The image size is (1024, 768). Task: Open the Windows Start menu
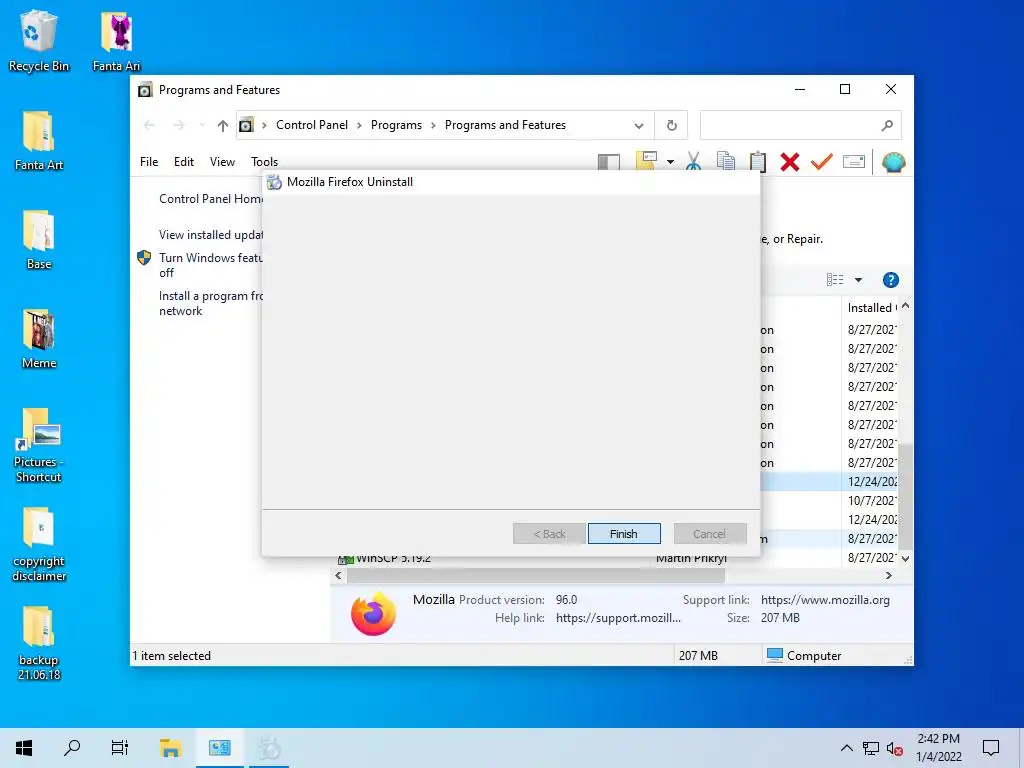click(24, 748)
